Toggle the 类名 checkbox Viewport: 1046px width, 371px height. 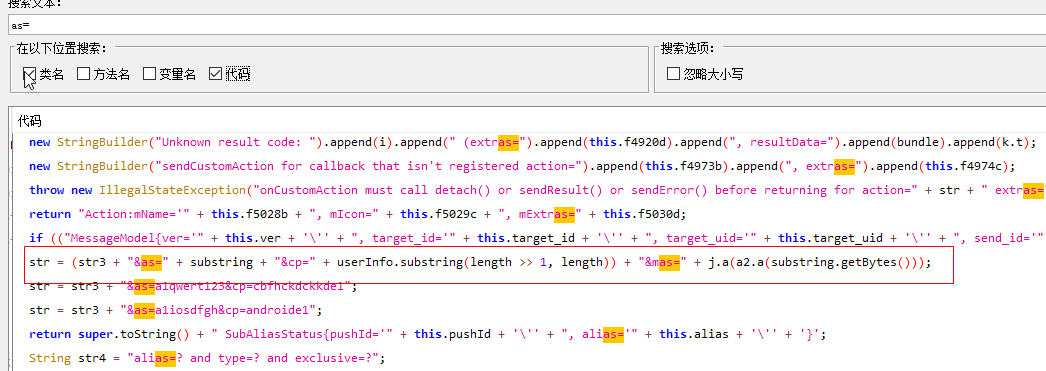[29, 73]
